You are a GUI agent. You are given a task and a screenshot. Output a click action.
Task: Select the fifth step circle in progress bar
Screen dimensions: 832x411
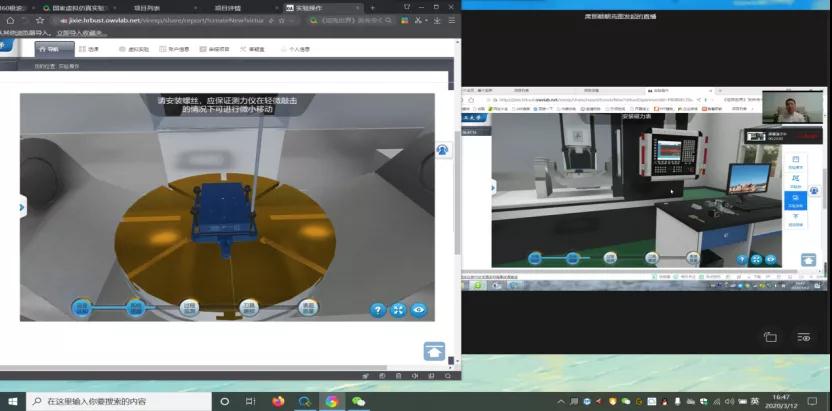coord(310,308)
